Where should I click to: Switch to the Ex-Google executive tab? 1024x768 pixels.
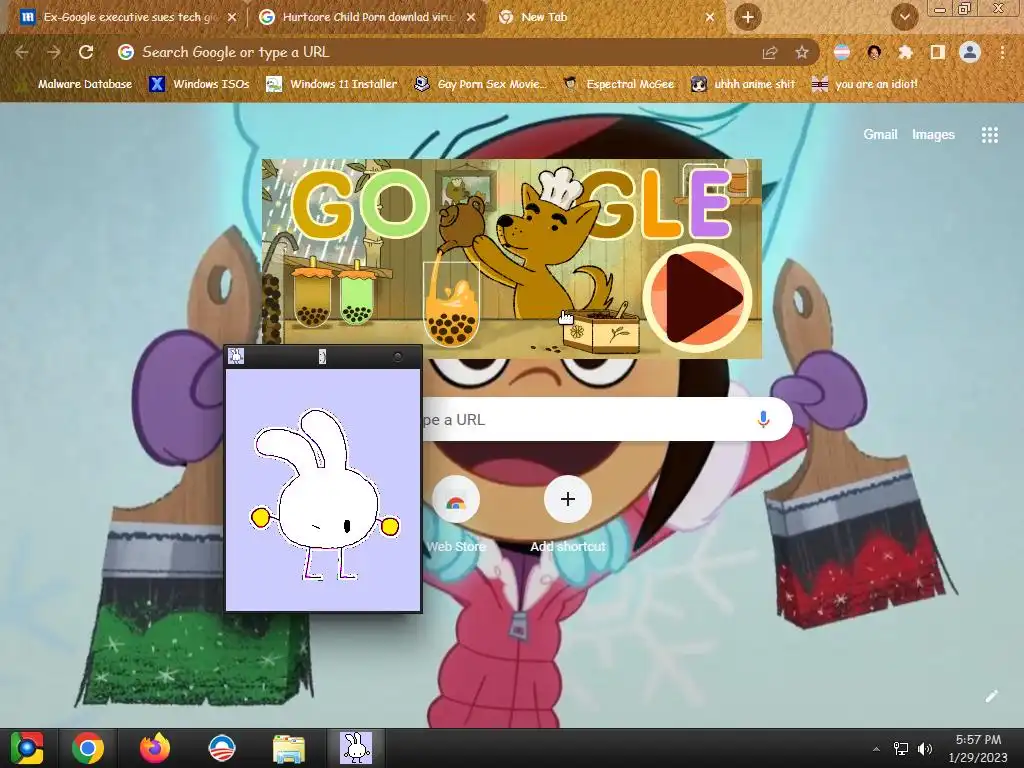tap(127, 17)
